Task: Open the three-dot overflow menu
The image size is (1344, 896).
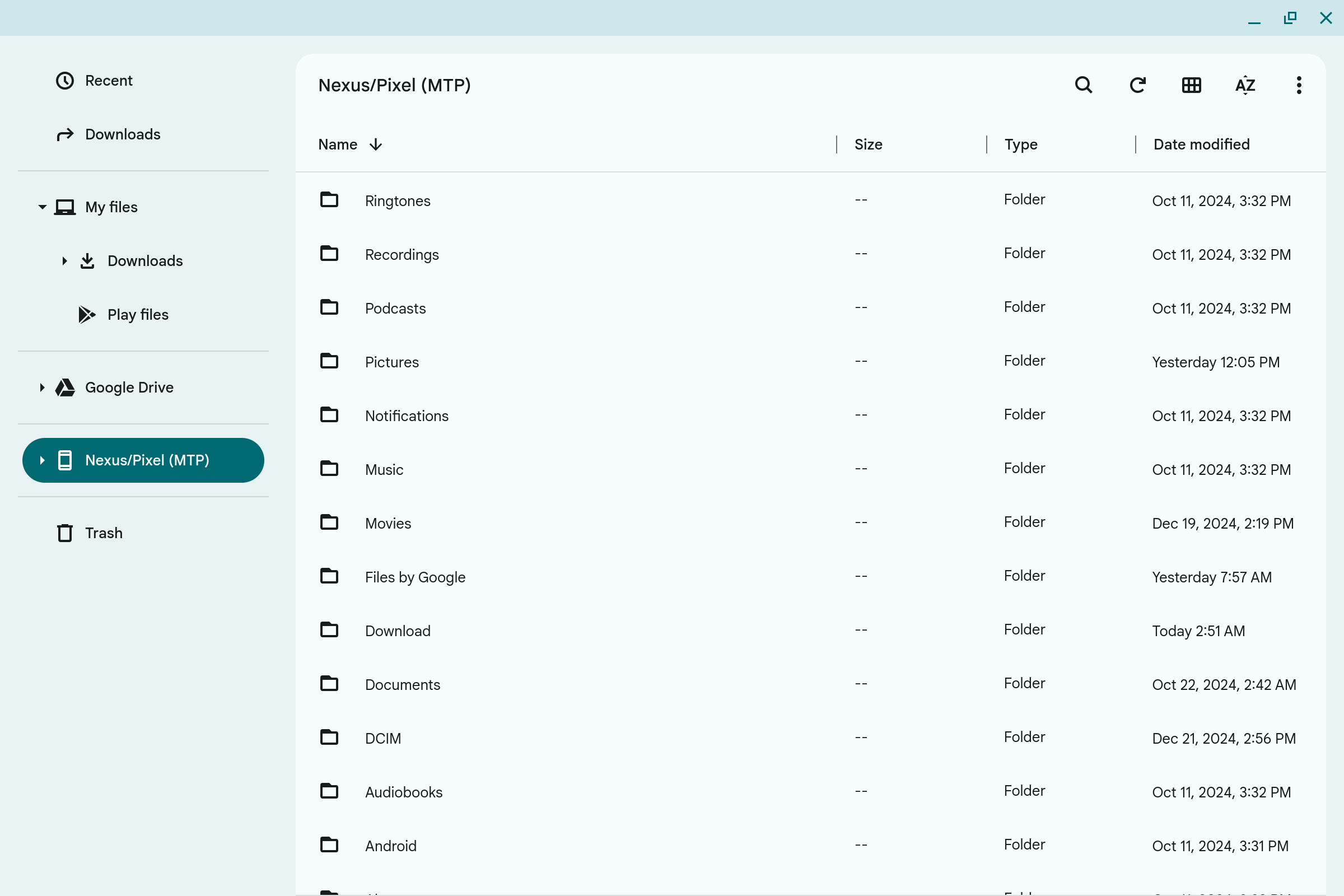Action: [1298, 85]
